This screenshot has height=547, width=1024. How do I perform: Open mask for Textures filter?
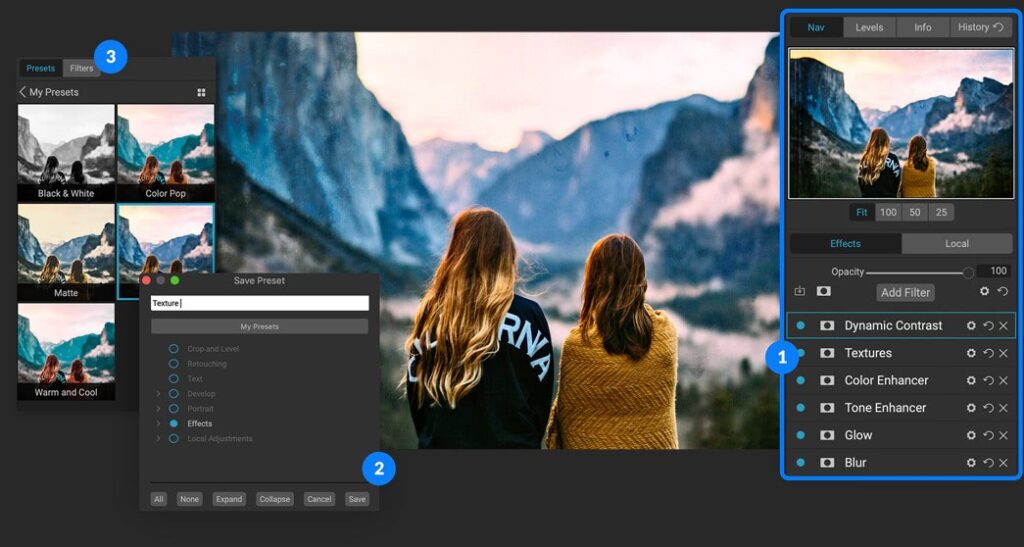pos(827,353)
